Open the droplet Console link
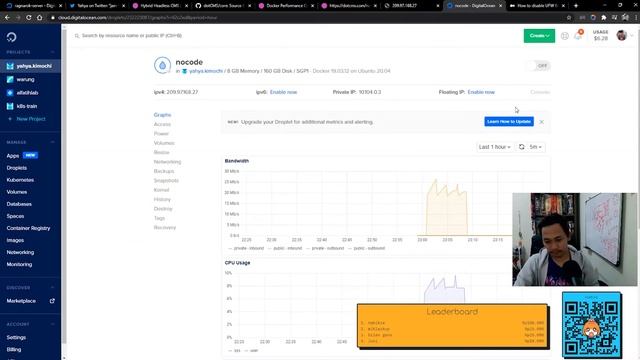640x360 pixels. tap(540, 92)
